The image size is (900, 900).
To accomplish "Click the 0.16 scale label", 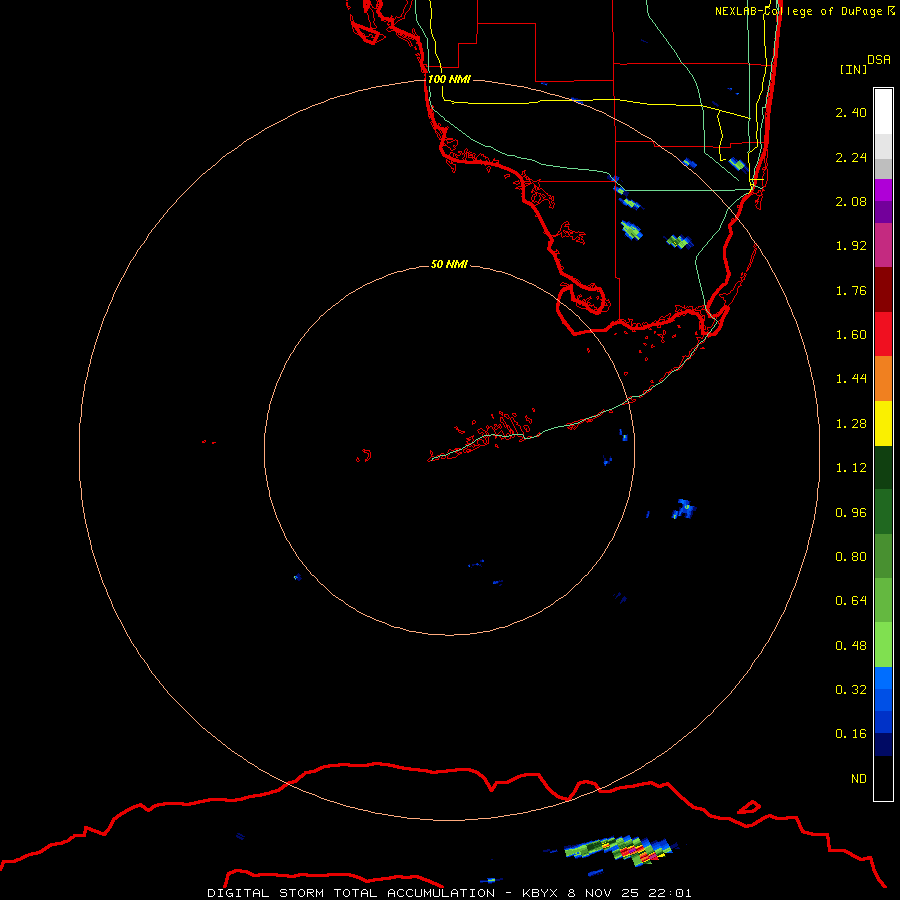I will click(851, 734).
